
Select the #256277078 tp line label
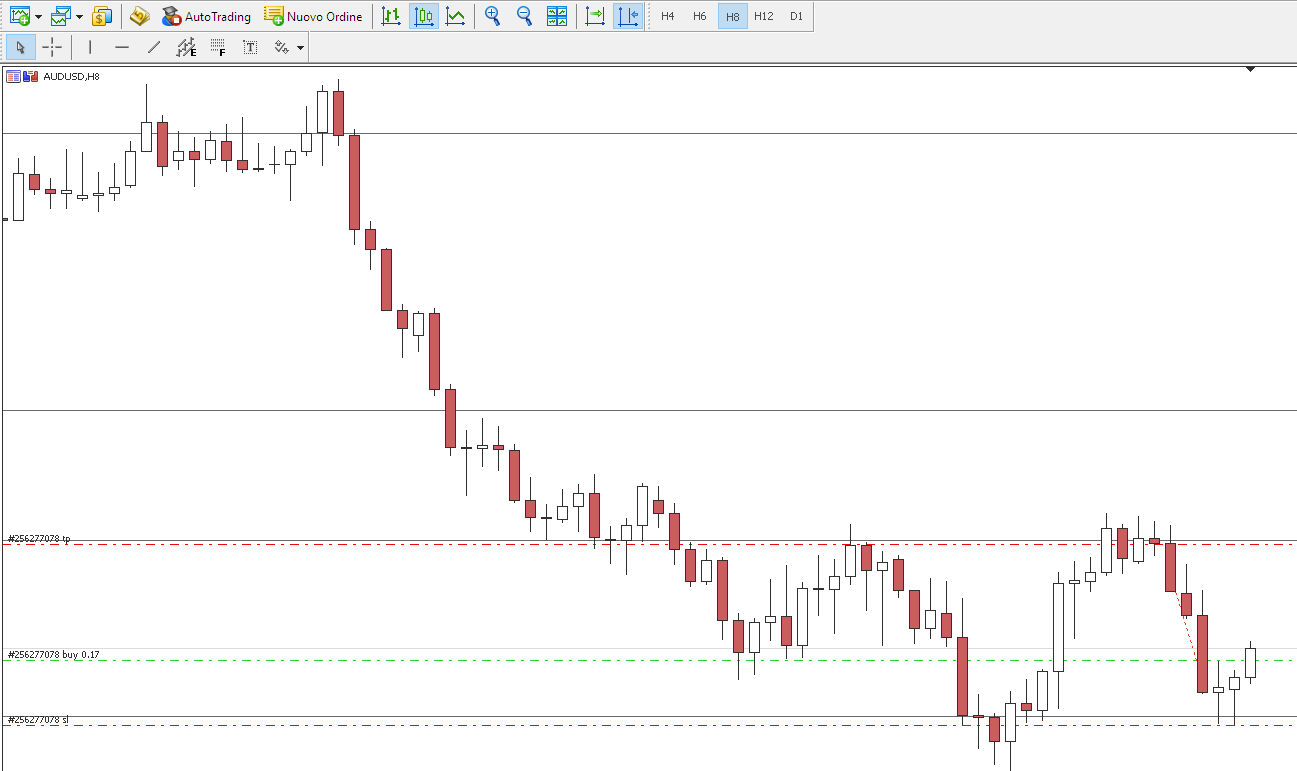(x=38, y=539)
